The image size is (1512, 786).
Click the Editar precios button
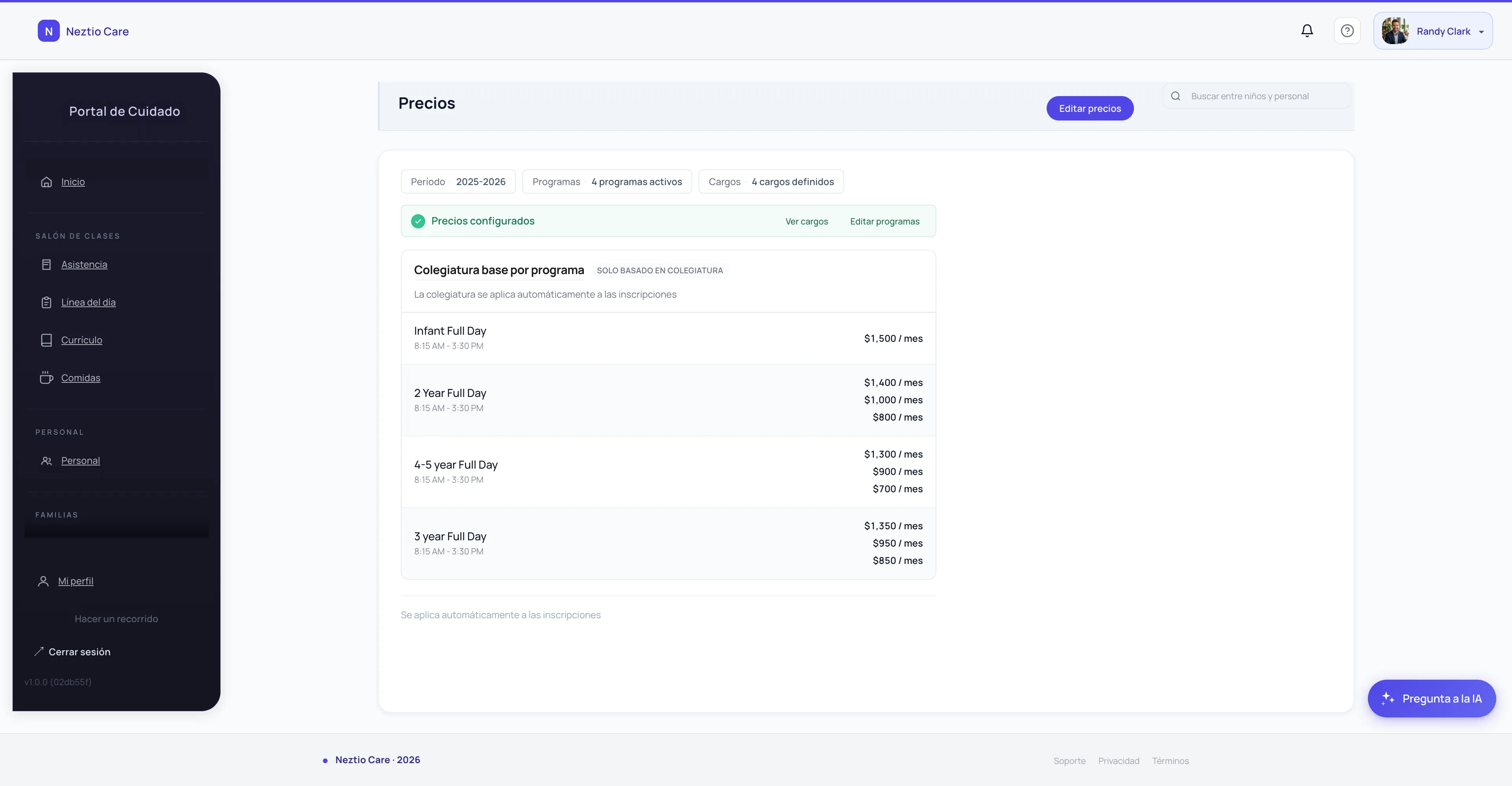(x=1090, y=108)
